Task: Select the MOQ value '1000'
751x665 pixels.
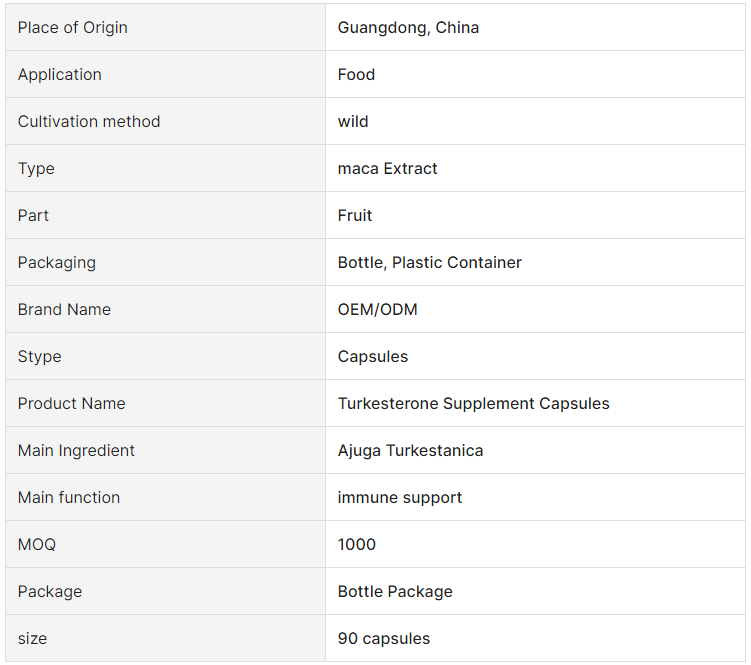Action: tap(357, 544)
